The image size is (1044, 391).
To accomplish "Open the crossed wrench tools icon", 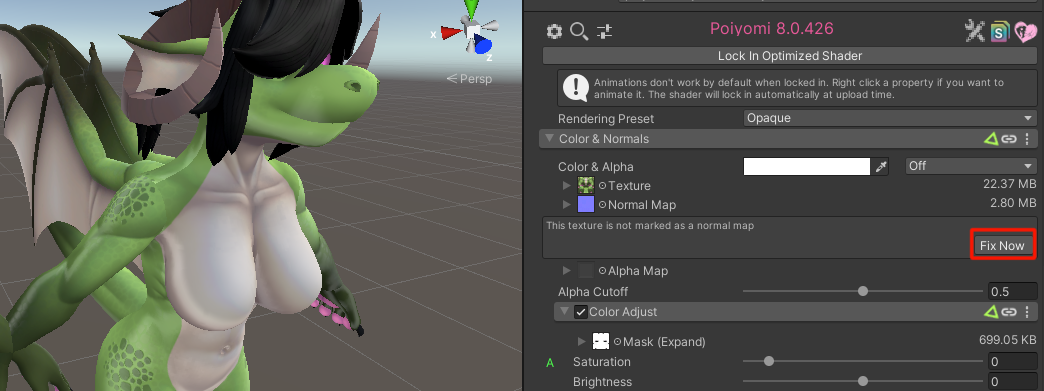I will [x=975, y=31].
